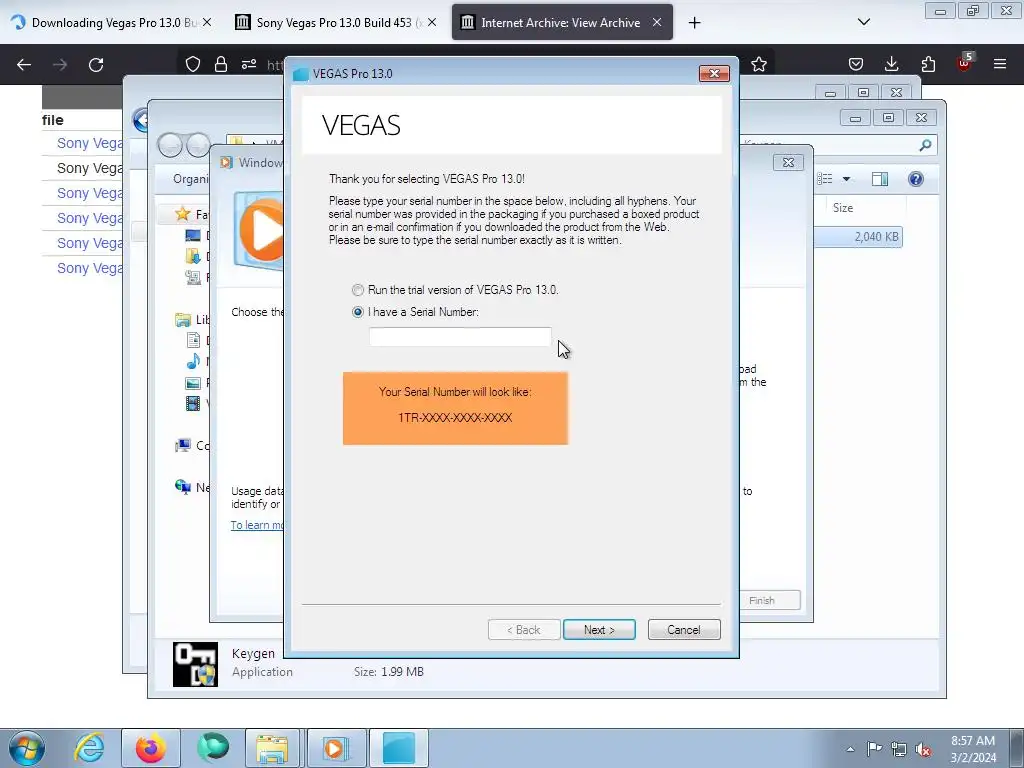The height and width of the screenshot is (768, 1024).
Task: Click Back arrow in Explorer window
Action: tap(170, 145)
